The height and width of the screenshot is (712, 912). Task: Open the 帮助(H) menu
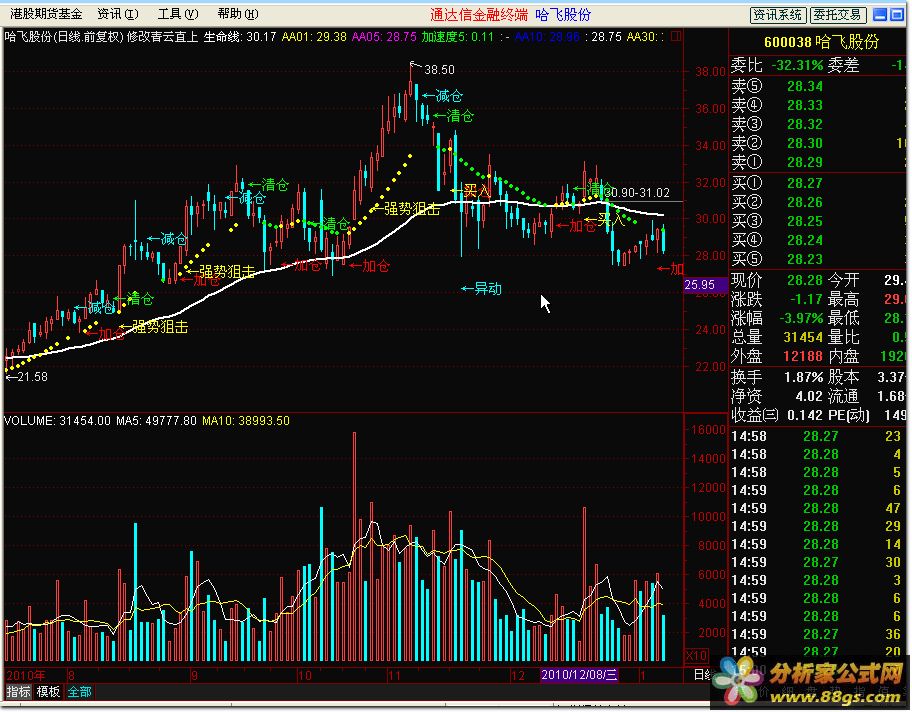point(238,13)
